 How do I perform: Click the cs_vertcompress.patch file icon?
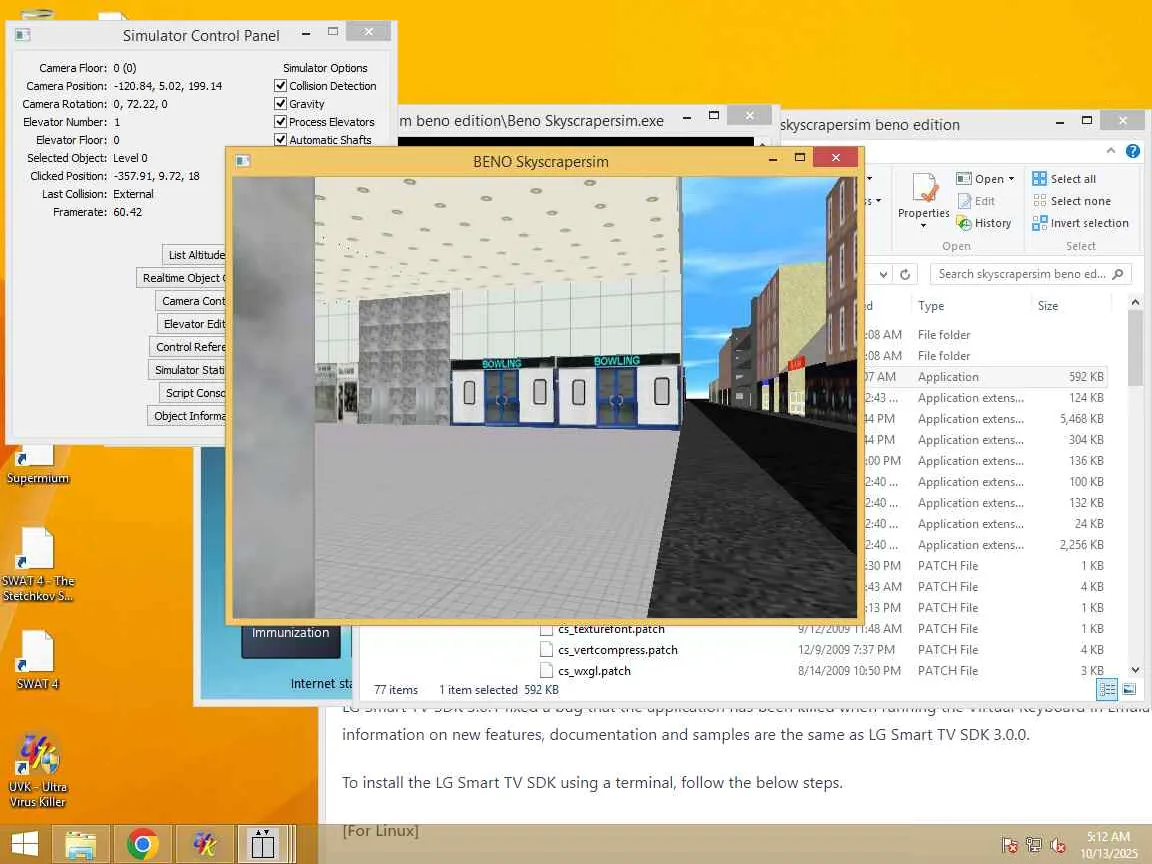[546, 649]
